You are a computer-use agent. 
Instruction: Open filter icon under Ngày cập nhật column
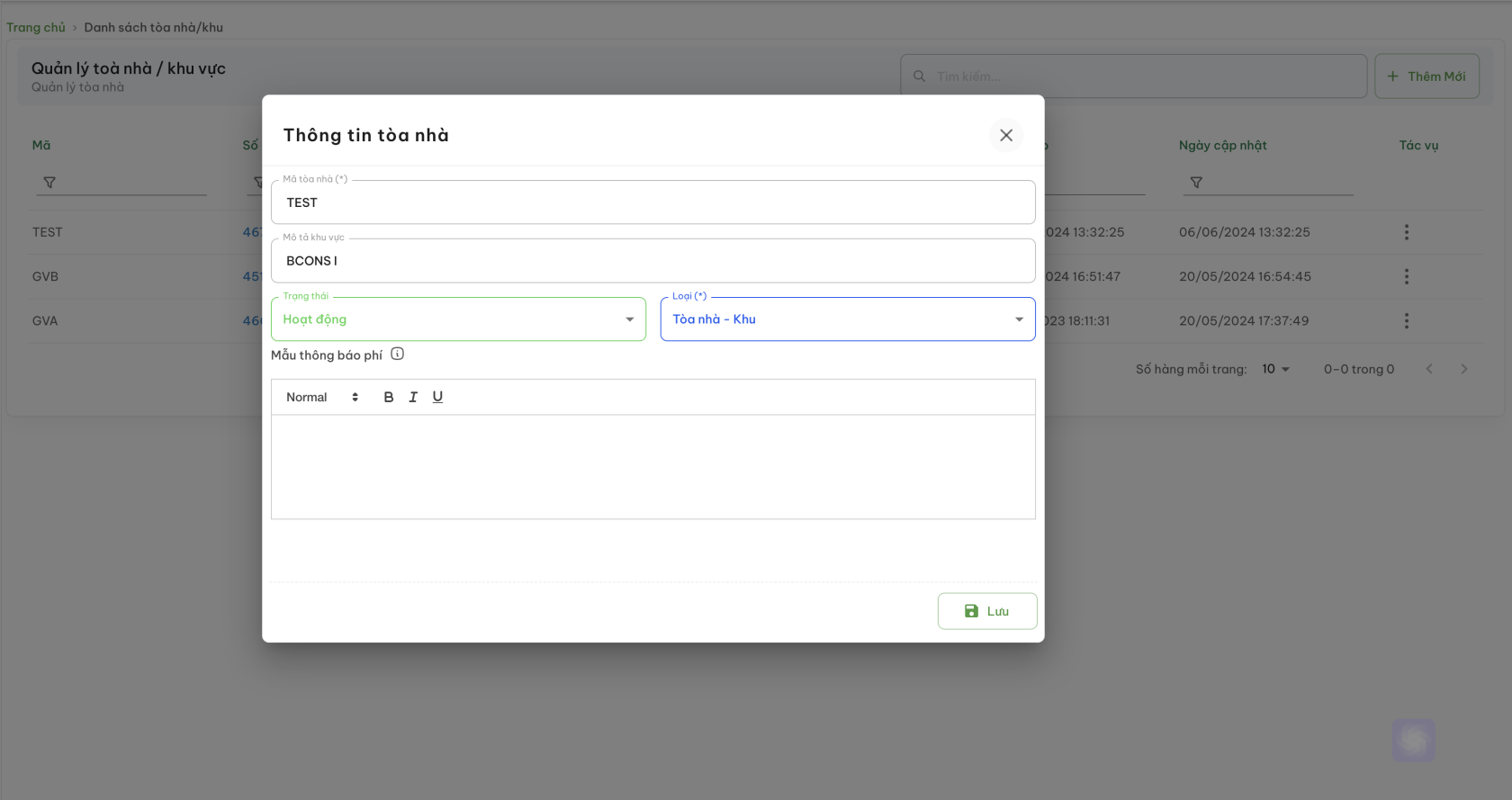[1196, 183]
